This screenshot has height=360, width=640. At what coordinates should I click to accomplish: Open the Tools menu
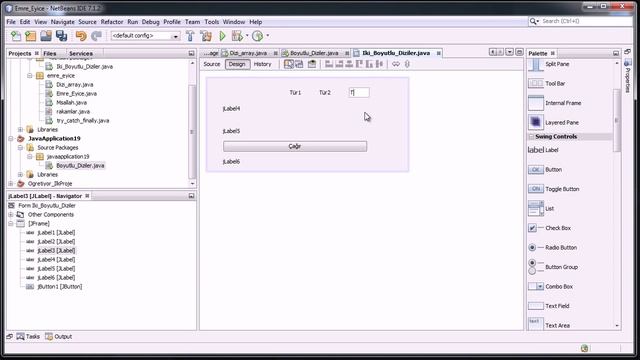pos(211,22)
